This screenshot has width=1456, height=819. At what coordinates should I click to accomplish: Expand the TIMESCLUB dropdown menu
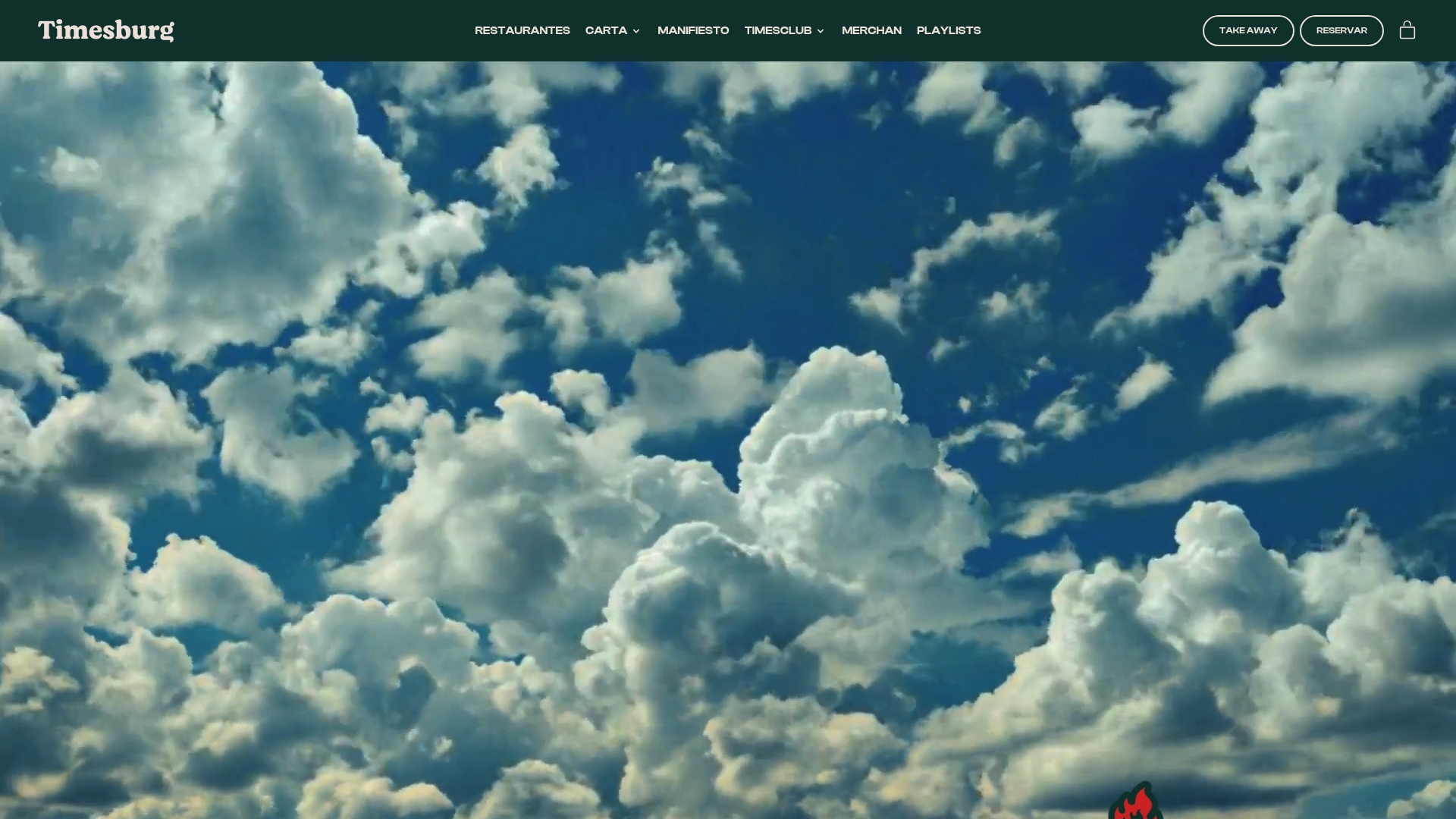820,30
